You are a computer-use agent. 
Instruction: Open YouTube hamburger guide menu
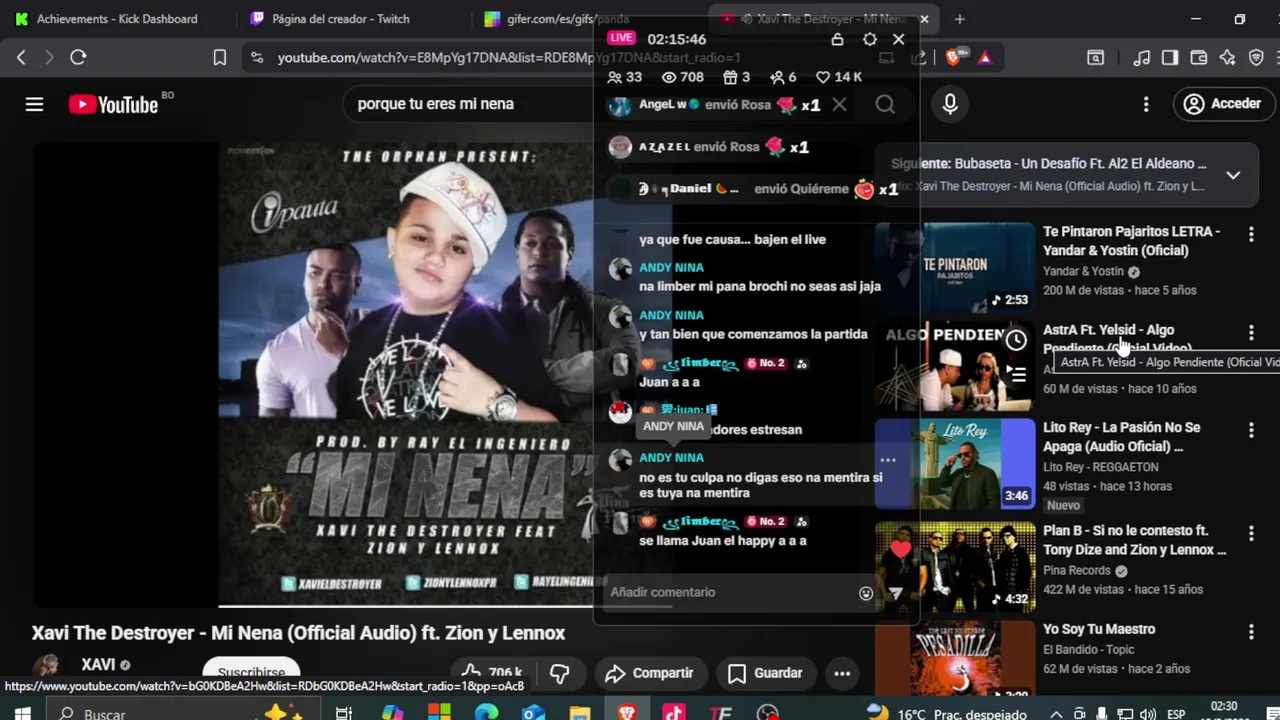pos(34,104)
